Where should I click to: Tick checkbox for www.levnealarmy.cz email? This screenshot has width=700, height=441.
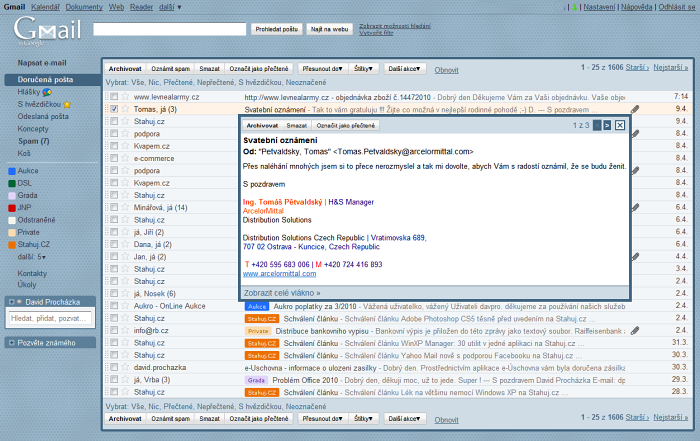pos(114,96)
